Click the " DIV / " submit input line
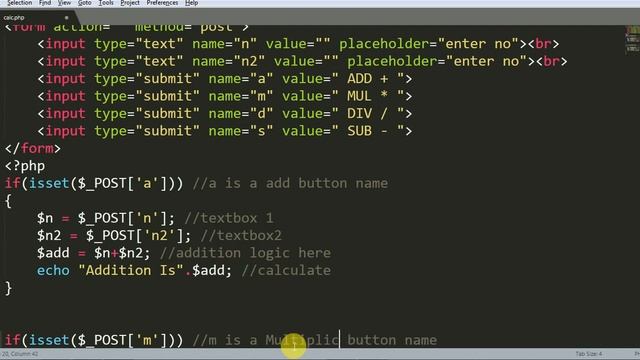This screenshot has width=640, height=360. pos(224,113)
